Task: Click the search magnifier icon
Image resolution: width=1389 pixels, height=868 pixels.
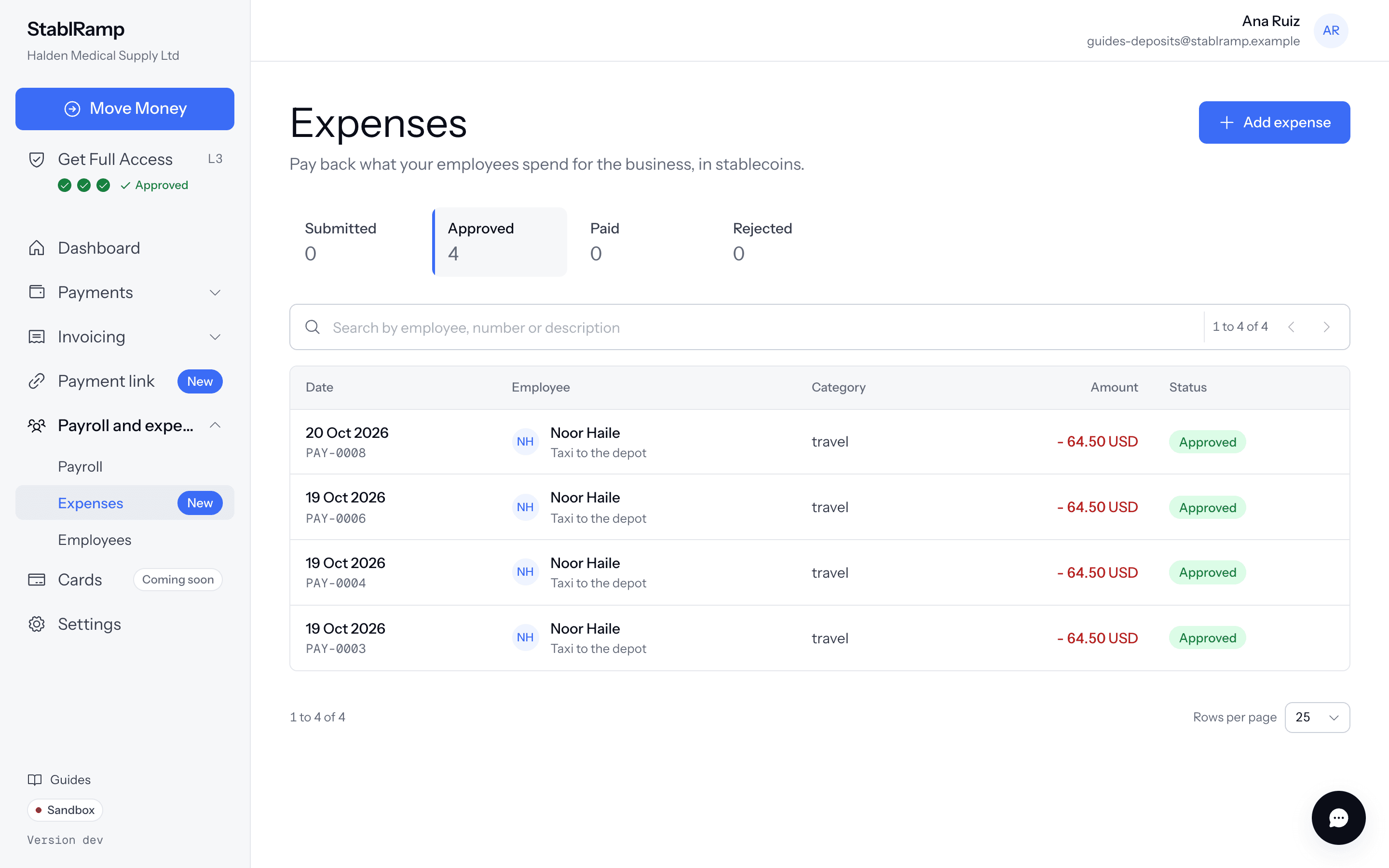Action: (312, 327)
